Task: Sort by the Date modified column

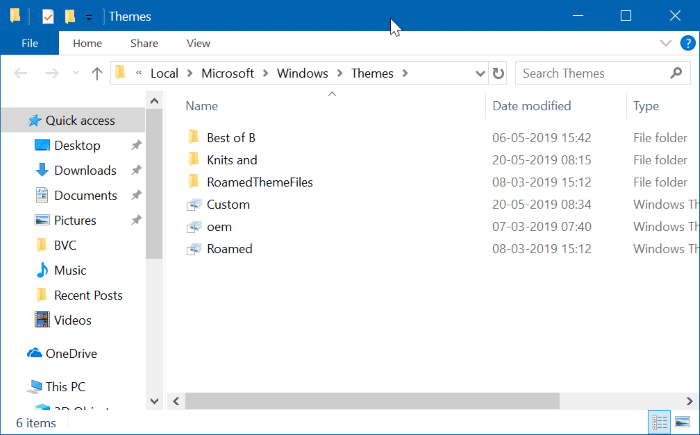Action: tap(531, 106)
